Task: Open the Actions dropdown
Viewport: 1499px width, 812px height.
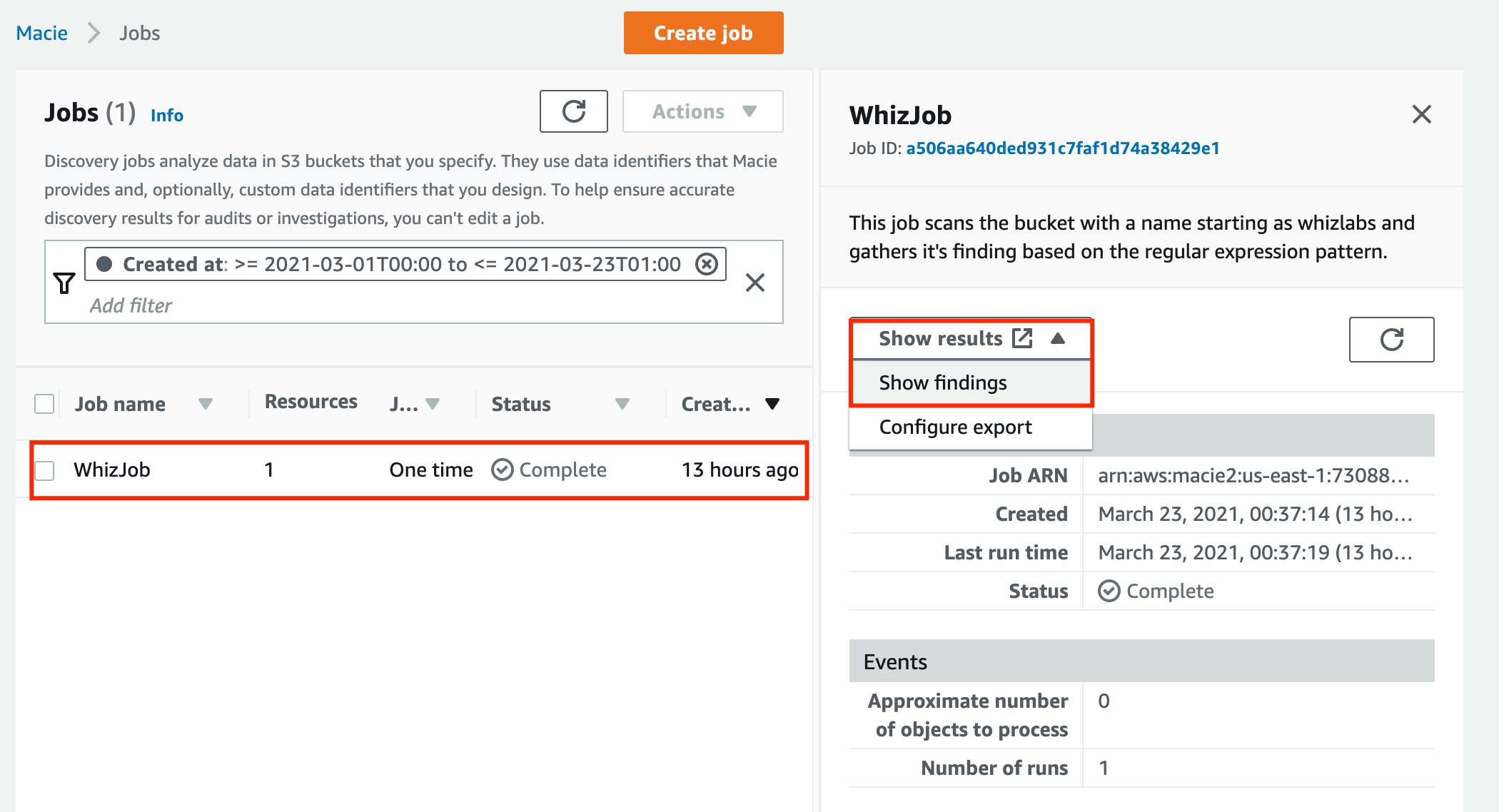Action: [702, 111]
